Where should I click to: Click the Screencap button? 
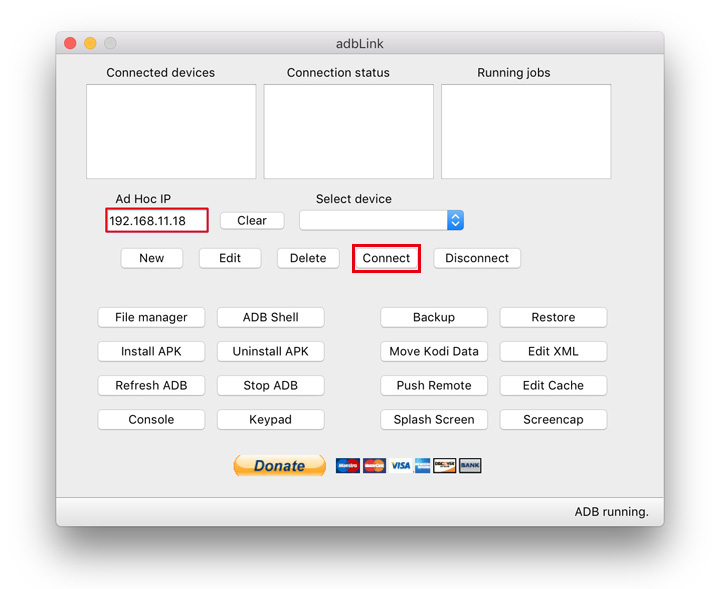[553, 419]
